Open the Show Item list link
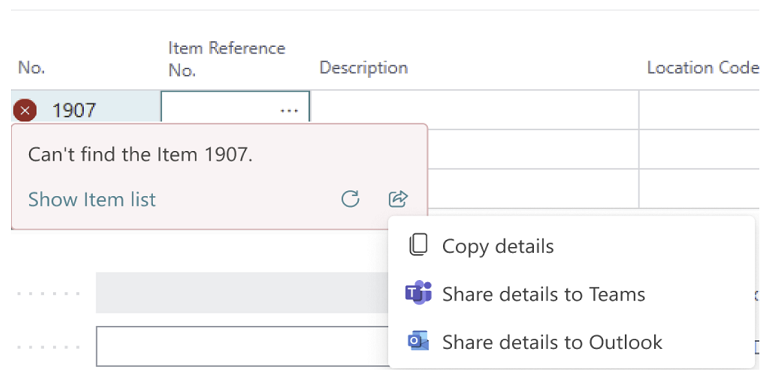 92,199
